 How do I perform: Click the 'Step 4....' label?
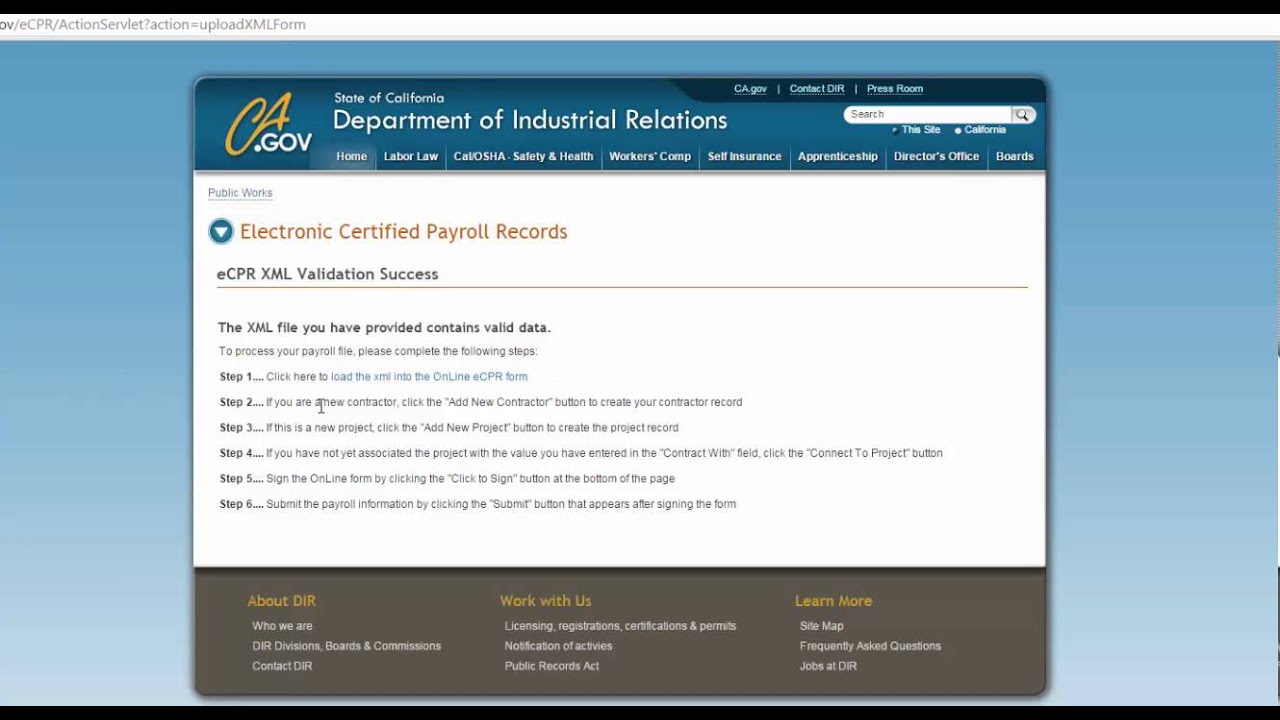point(241,453)
